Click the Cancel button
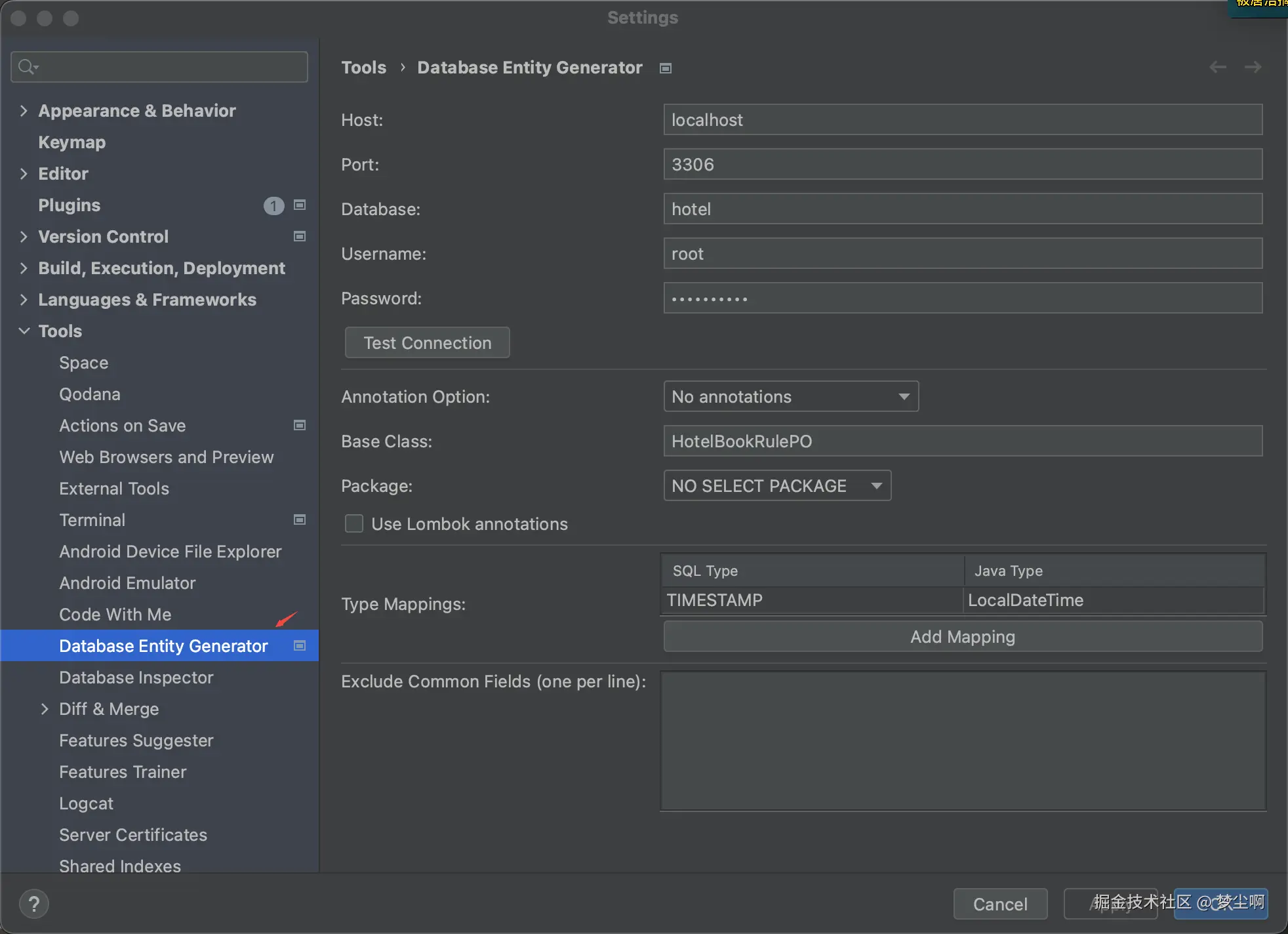The image size is (1288, 934). (x=999, y=904)
